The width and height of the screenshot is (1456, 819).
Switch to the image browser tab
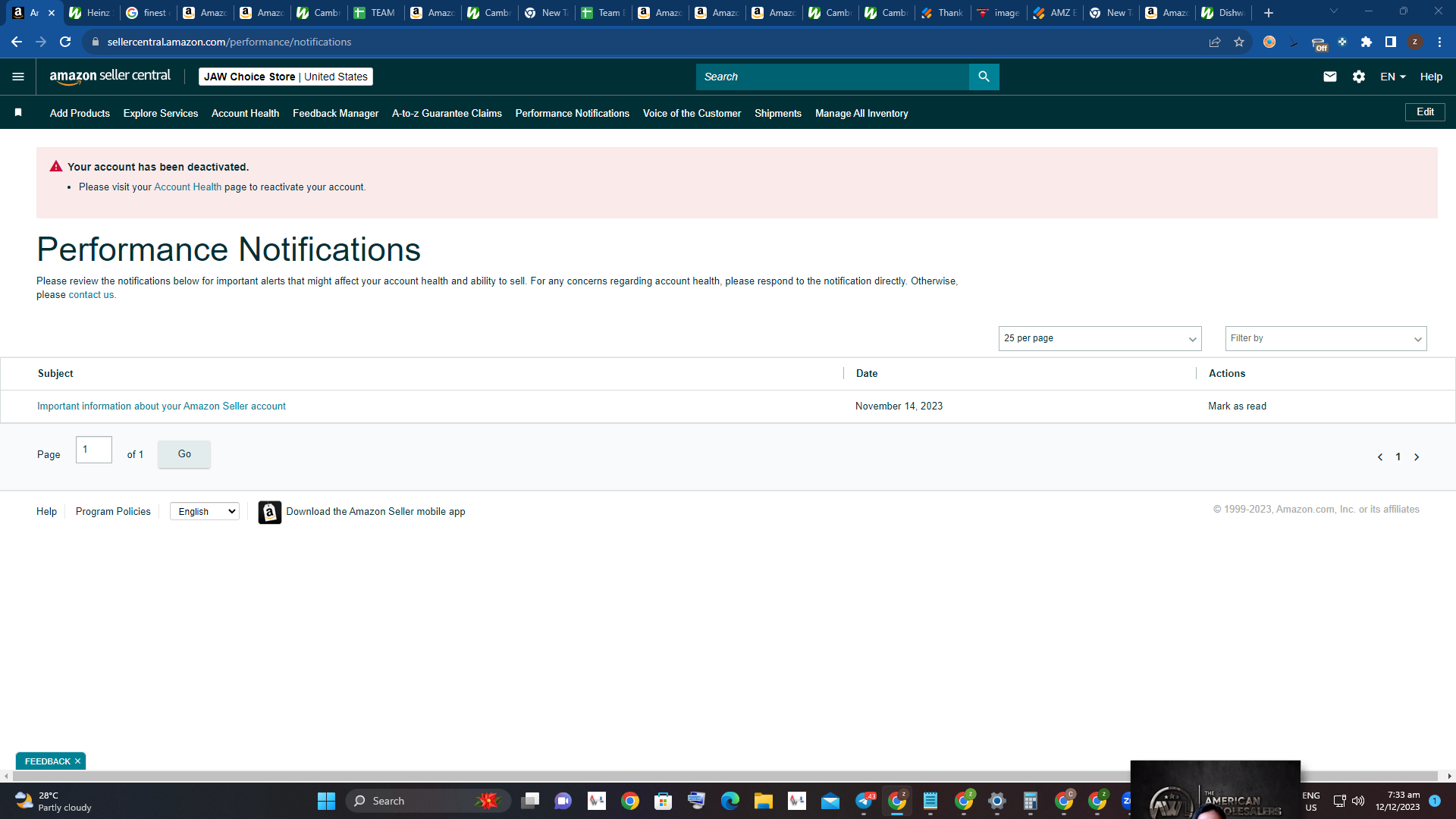[999, 13]
